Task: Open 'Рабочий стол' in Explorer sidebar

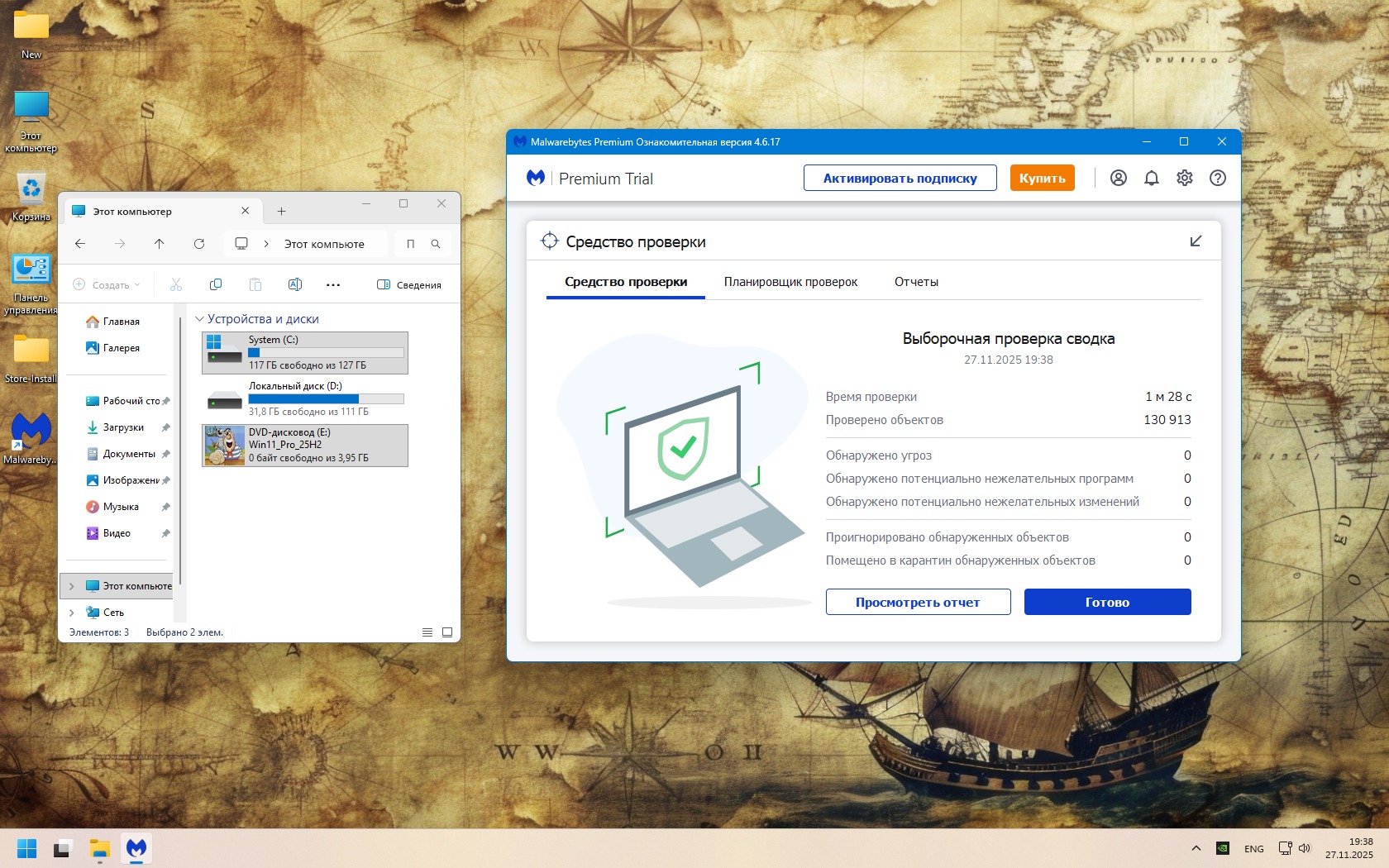Action: (x=124, y=401)
